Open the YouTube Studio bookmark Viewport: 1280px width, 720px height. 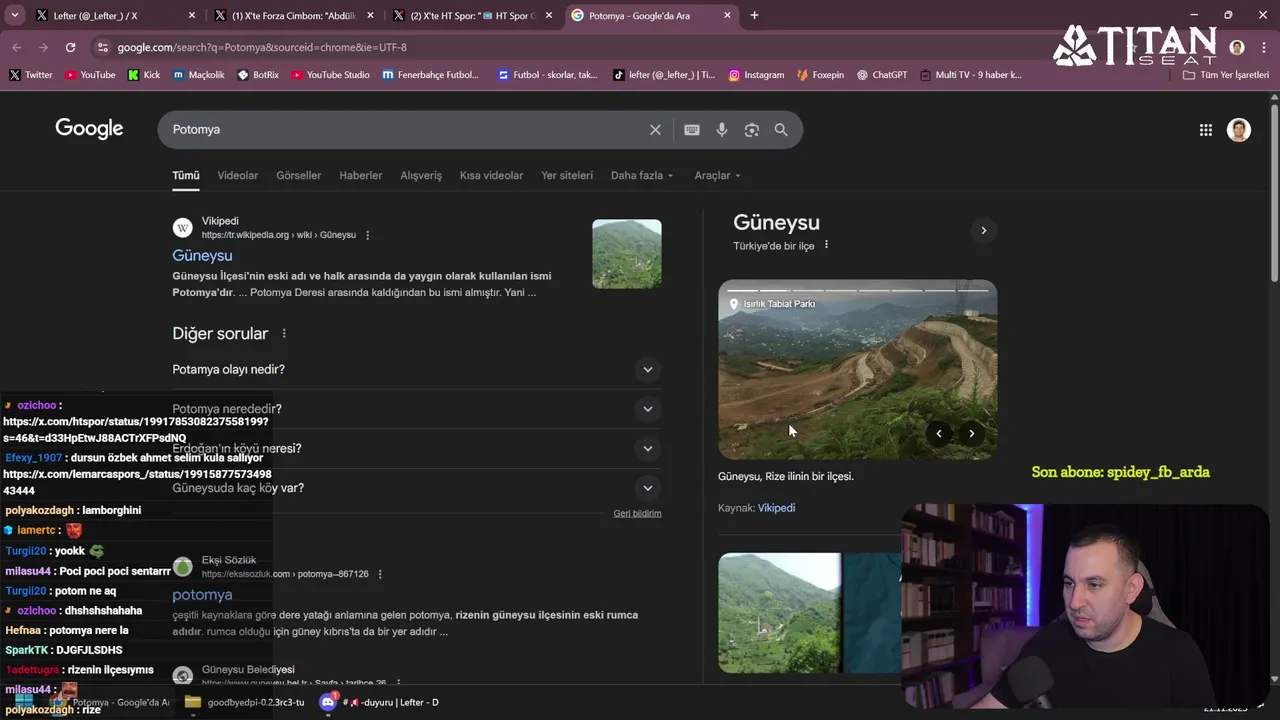tap(331, 75)
